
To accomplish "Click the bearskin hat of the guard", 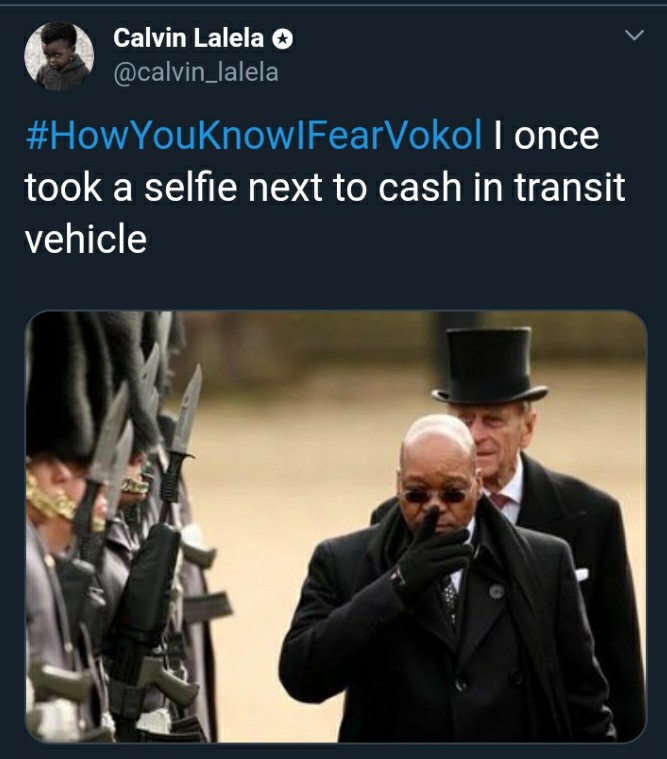I will [58, 387].
